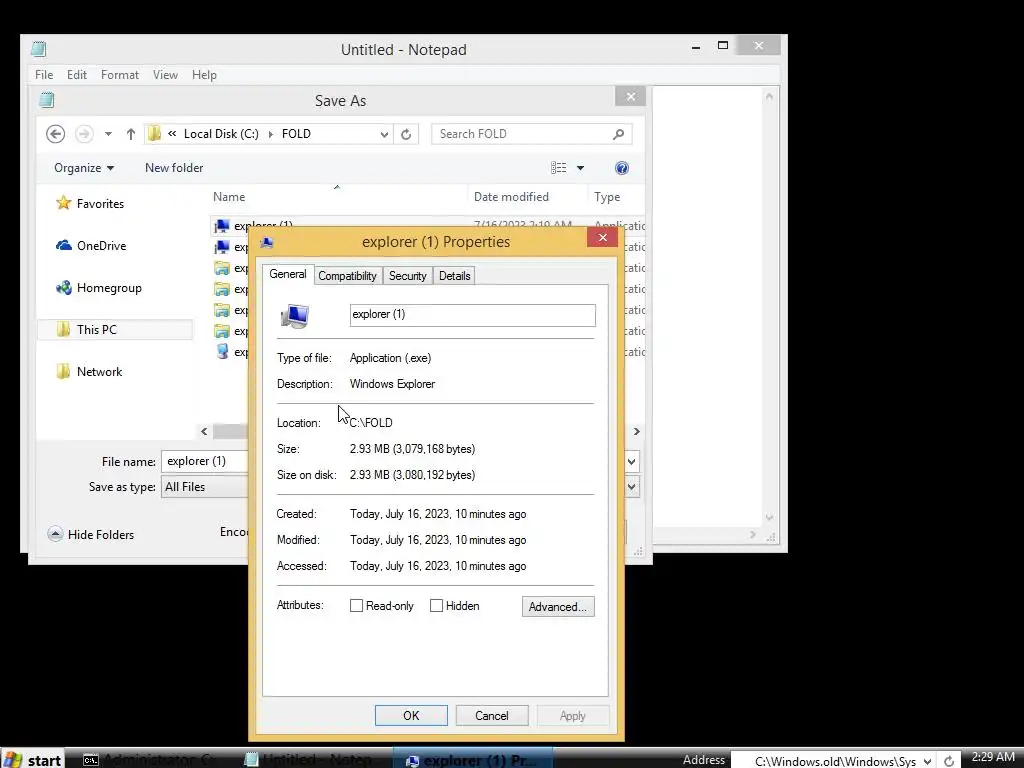
Task: Click the File name input field
Action: coord(204,461)
